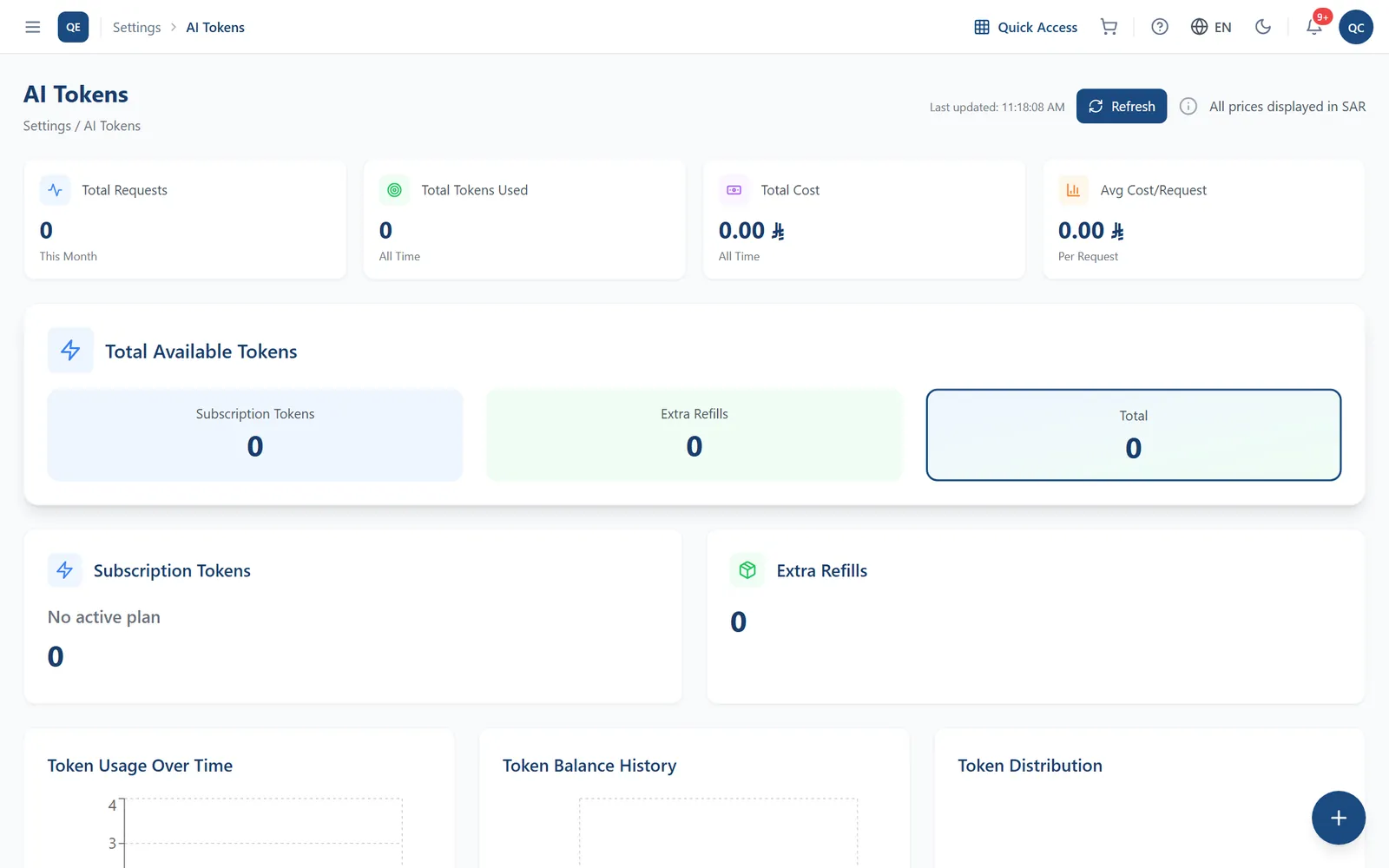This screenshot has height=868, width=1389.
Task: Click 'Last updated: 11:18:08 AM' text
Action: click(997, 108)
